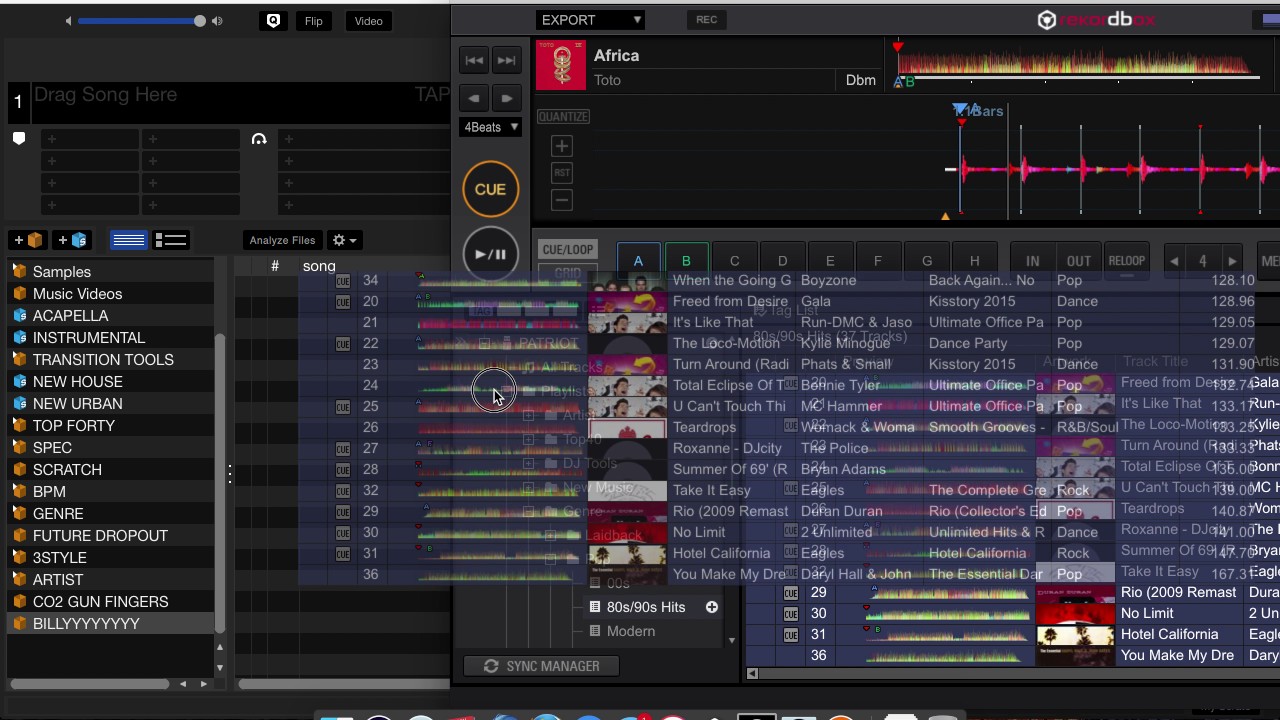
Task: Click the SCRATCH crate icon
Action: click(x=20, y=470)
